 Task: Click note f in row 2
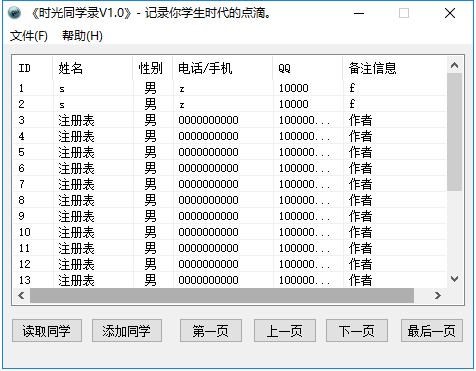[x=352, y=104]
